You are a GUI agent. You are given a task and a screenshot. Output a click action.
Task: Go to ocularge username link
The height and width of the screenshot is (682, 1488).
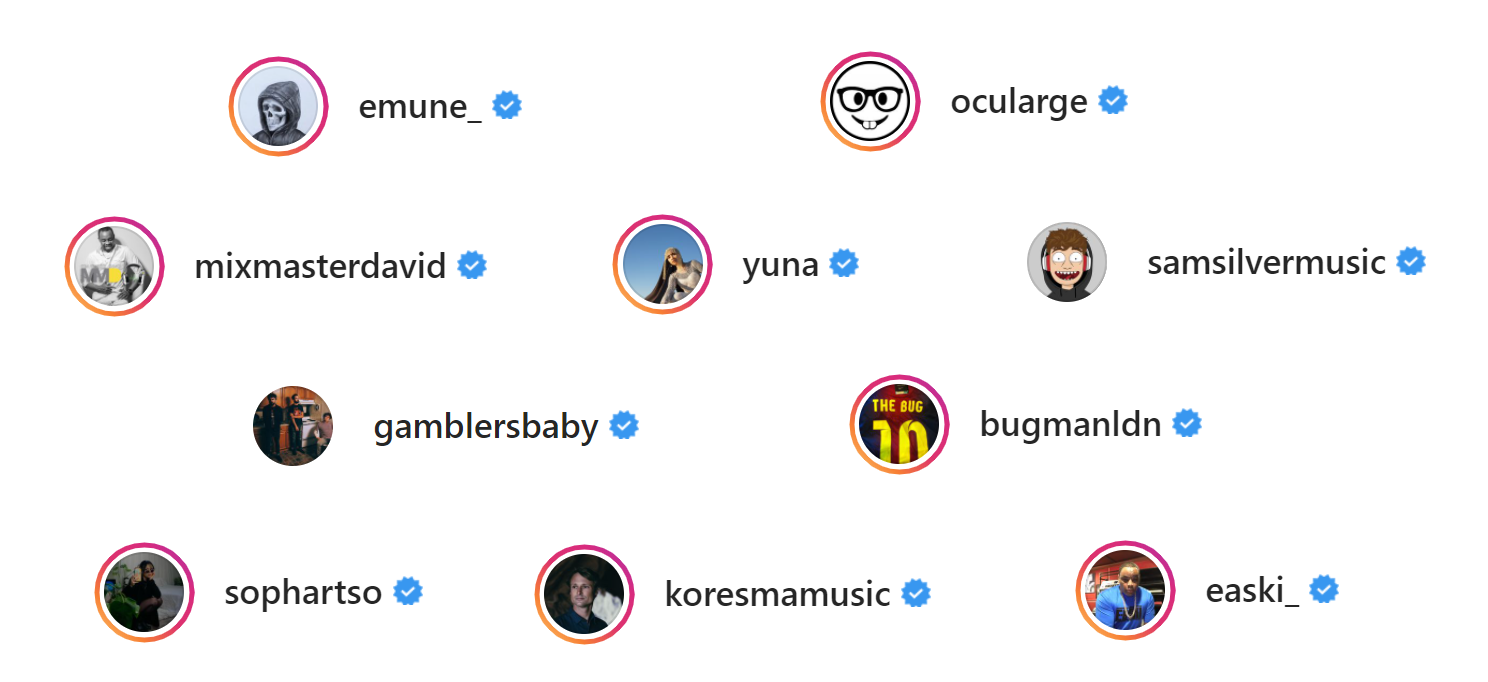1019,102
